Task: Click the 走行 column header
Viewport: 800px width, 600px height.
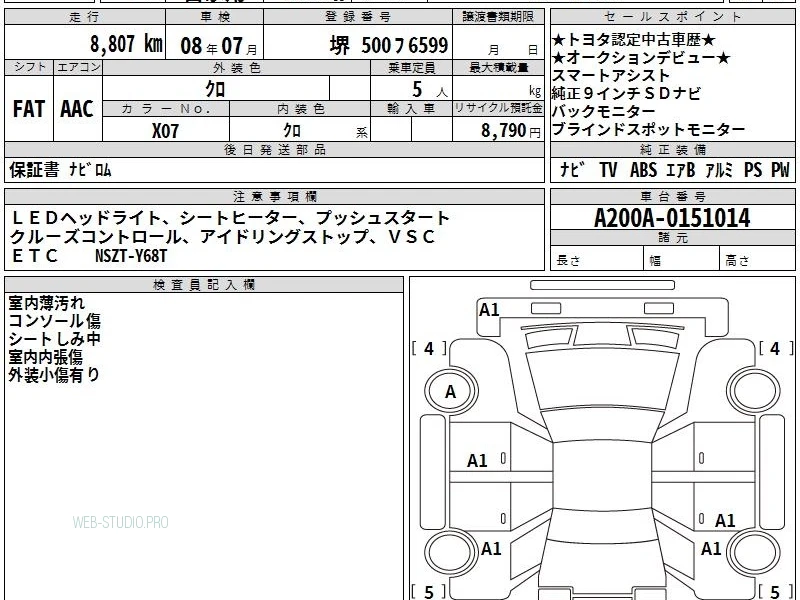Action: [85, 17]
